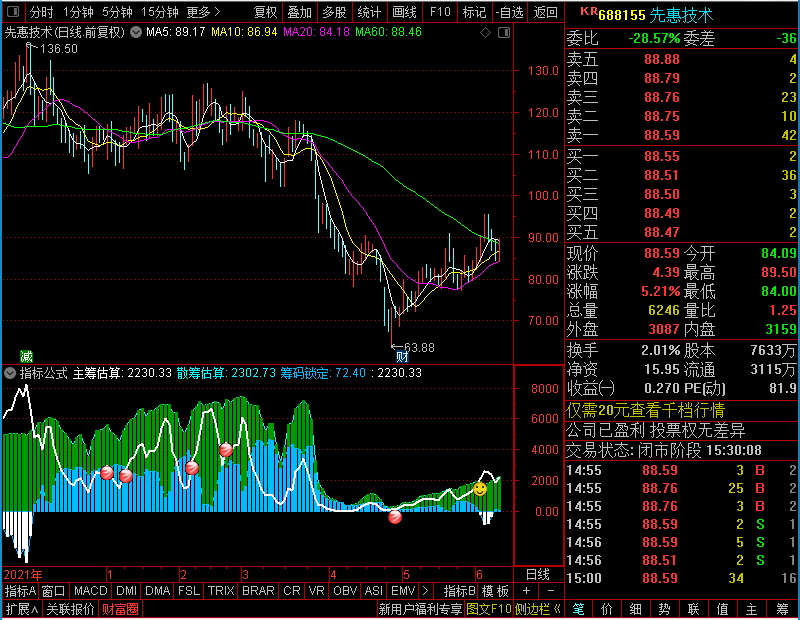Switch indicator to MACD
The width and height of the screenshot is (800, 620).
click(90, 591)
